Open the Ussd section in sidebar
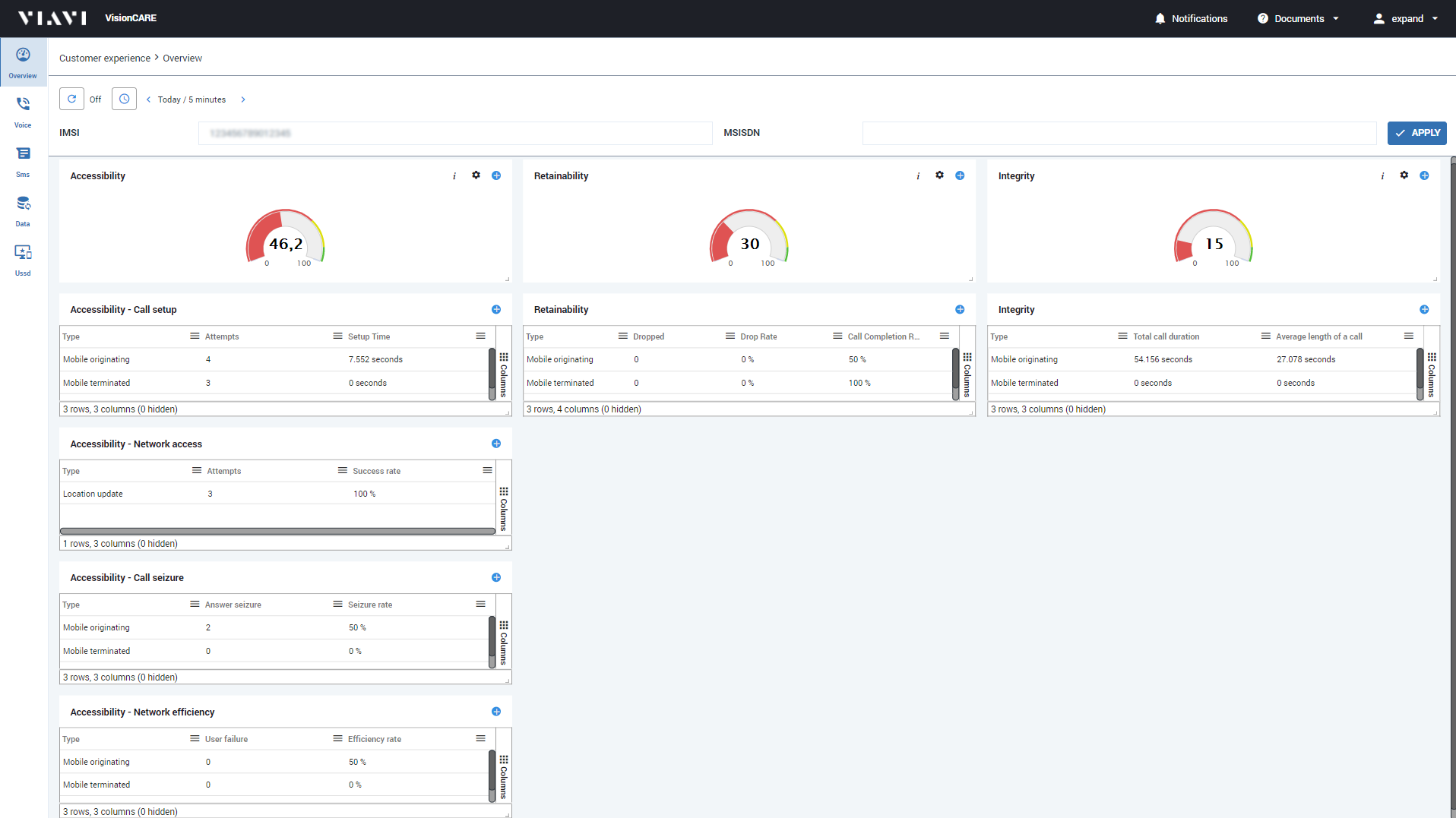This screenshot has height=818, width=1456. click(23, 259)
